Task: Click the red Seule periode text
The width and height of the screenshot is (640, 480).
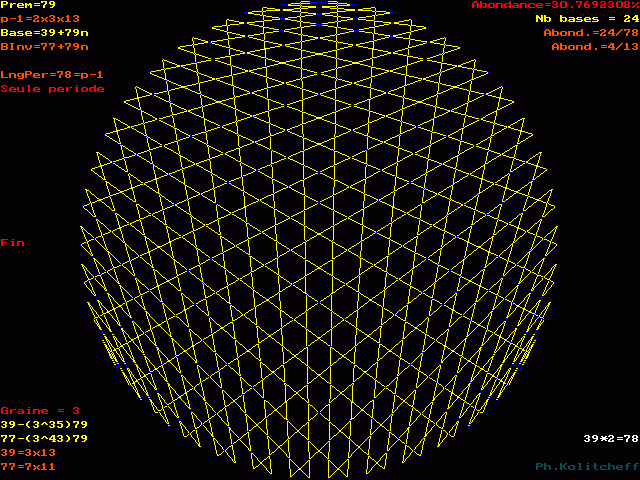Action: pyautogui.click(x=52, y=89)
